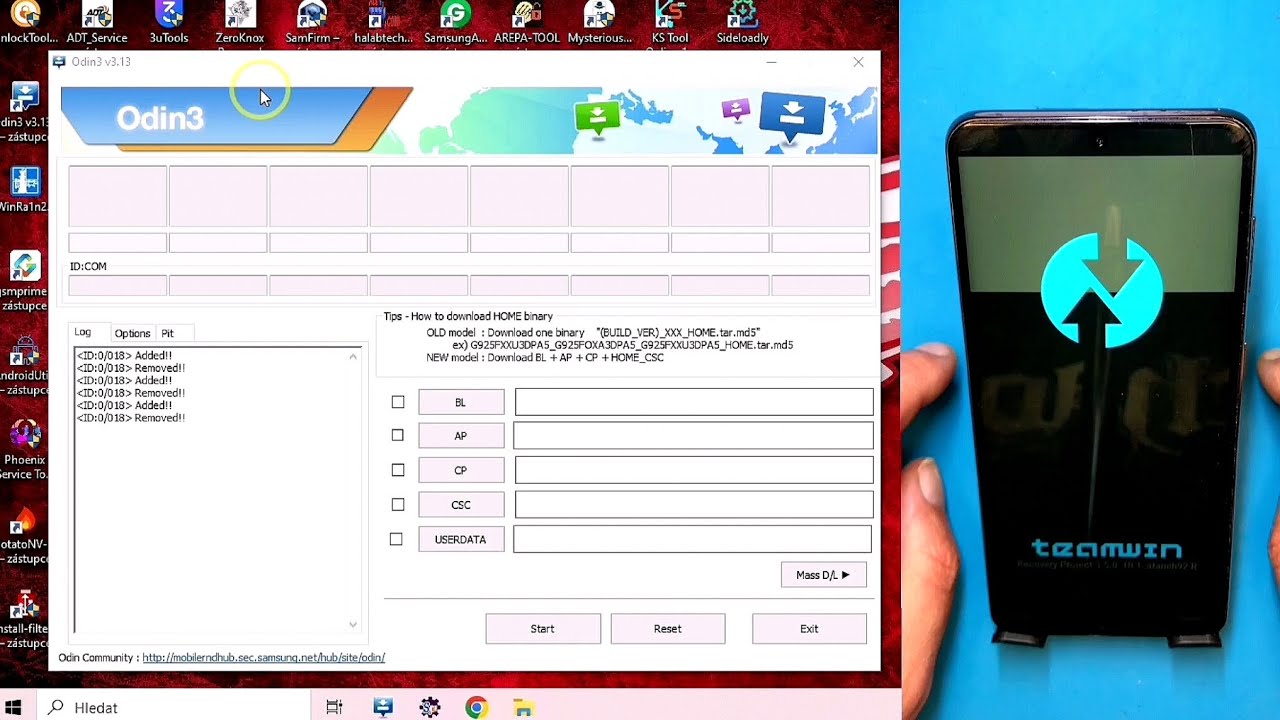The height and width of the screenshot is (720, 1280).
Task: Select the Odin3 v3.13 desktop shortcut
Action: pos(24,108)
